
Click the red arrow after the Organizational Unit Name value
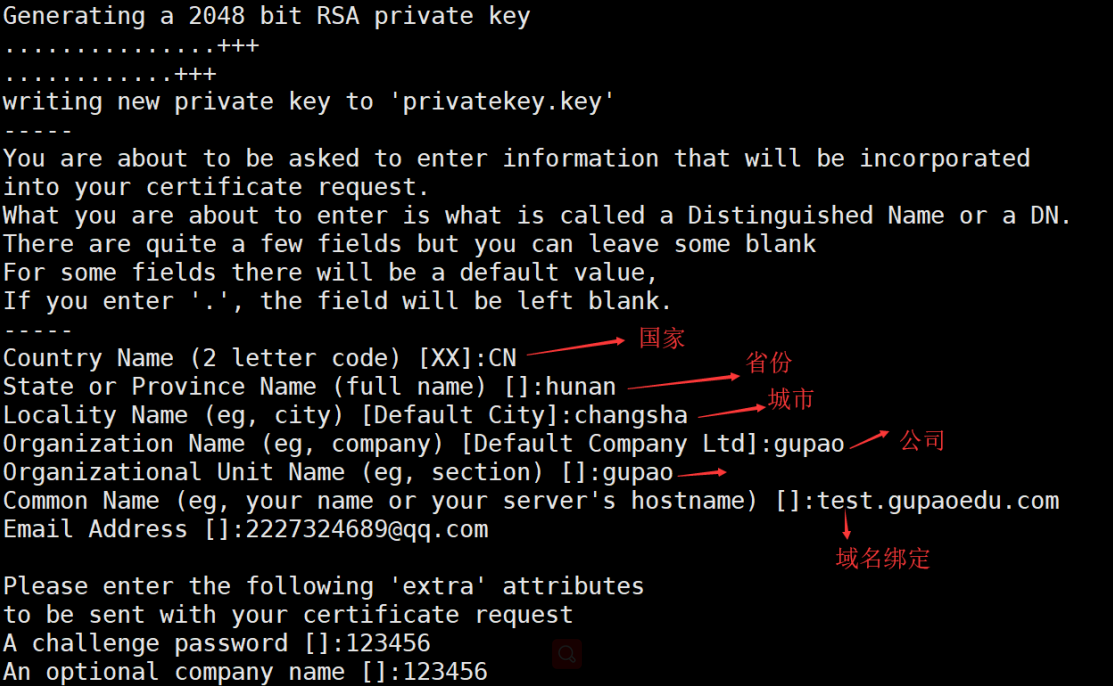point(703,473)
